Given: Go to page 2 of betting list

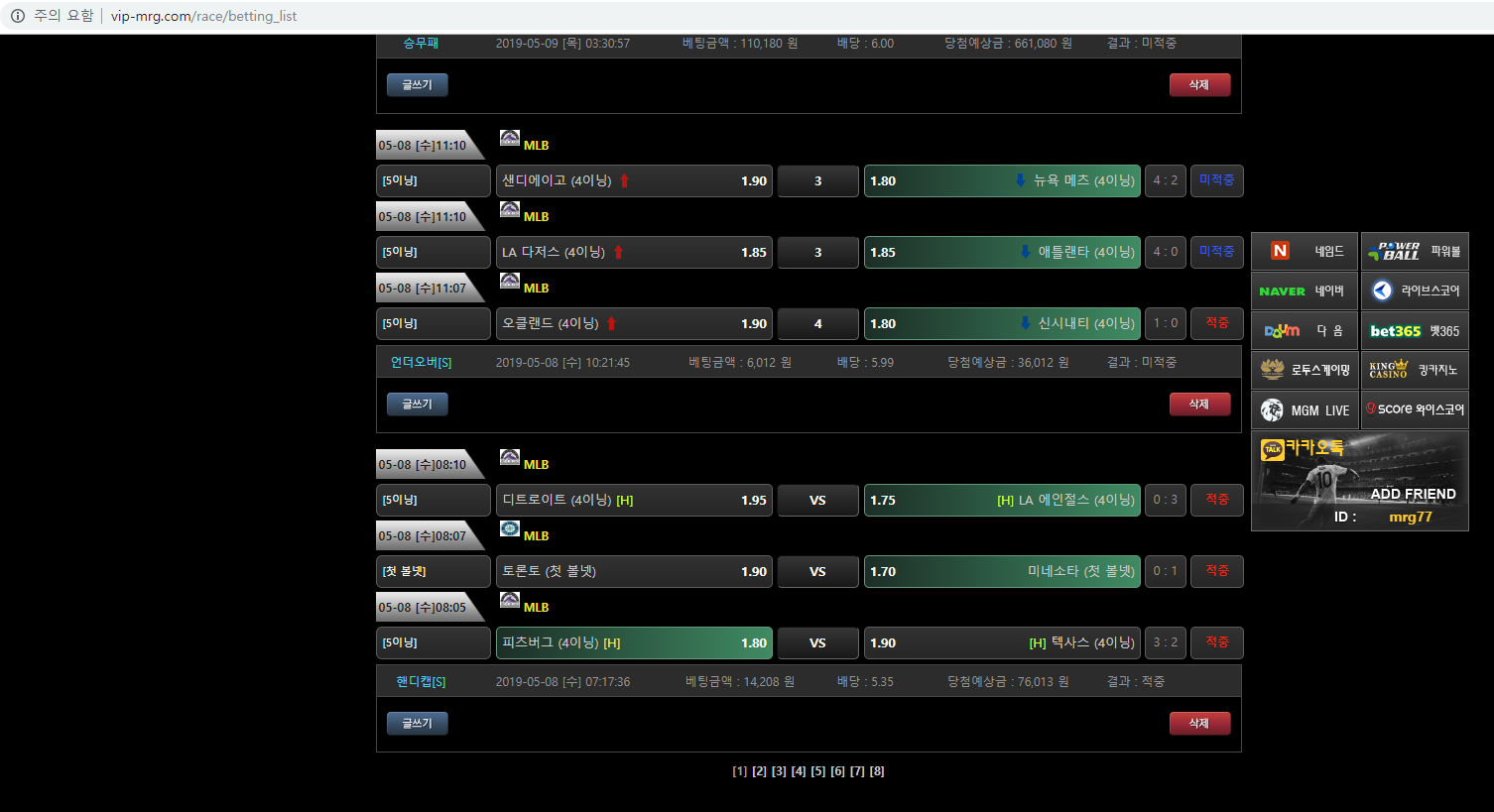Looking at the screenshot, I should coord(759,771).
